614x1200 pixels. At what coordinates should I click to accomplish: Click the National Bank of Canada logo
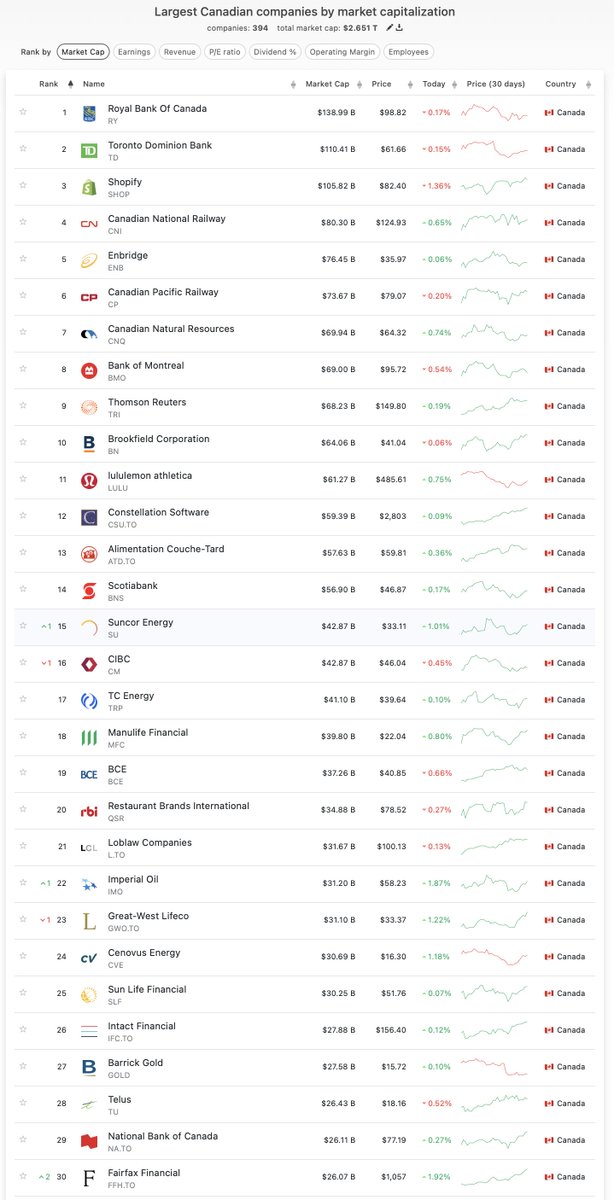pos(88,1141)
